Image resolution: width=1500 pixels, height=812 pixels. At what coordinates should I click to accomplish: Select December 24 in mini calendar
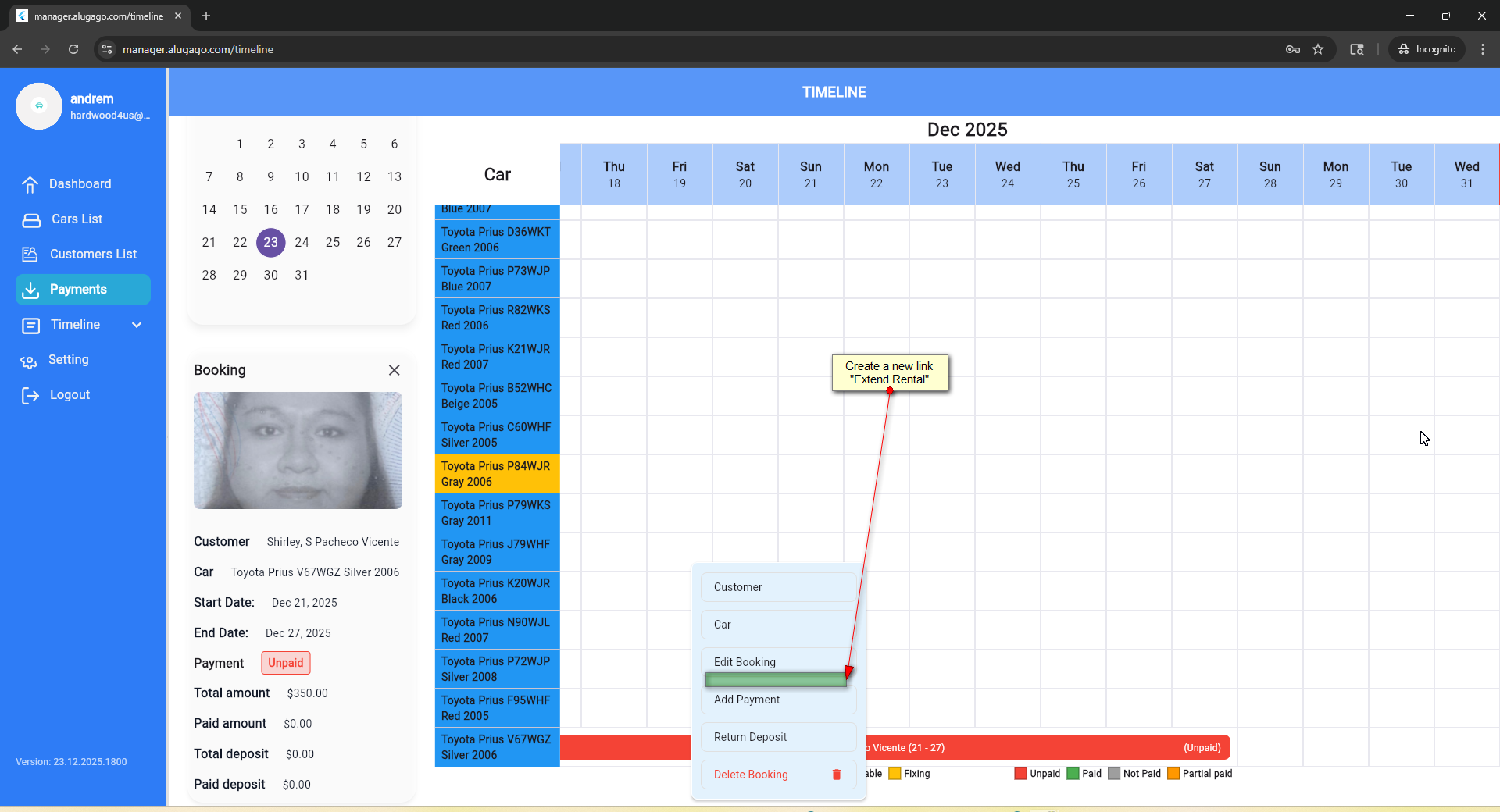coord(302,243)
